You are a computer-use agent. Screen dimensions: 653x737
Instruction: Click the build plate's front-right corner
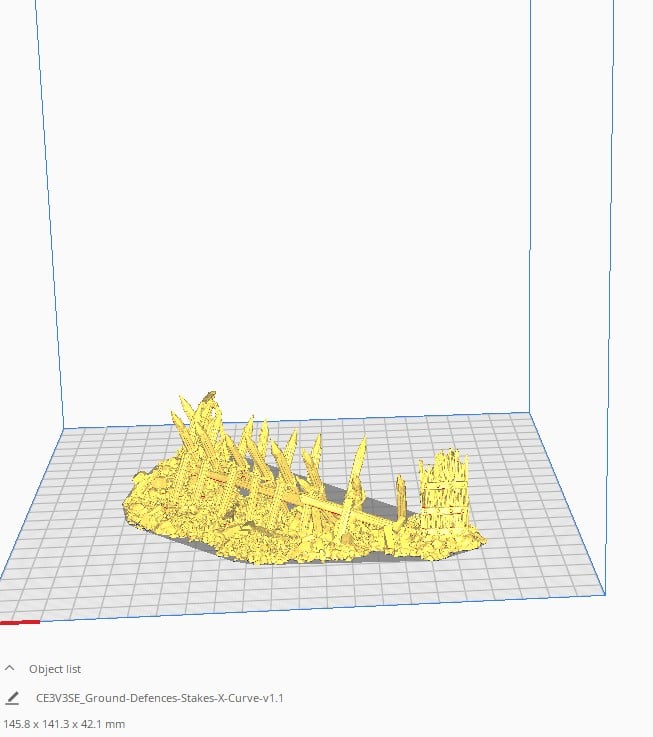(604, 592)
